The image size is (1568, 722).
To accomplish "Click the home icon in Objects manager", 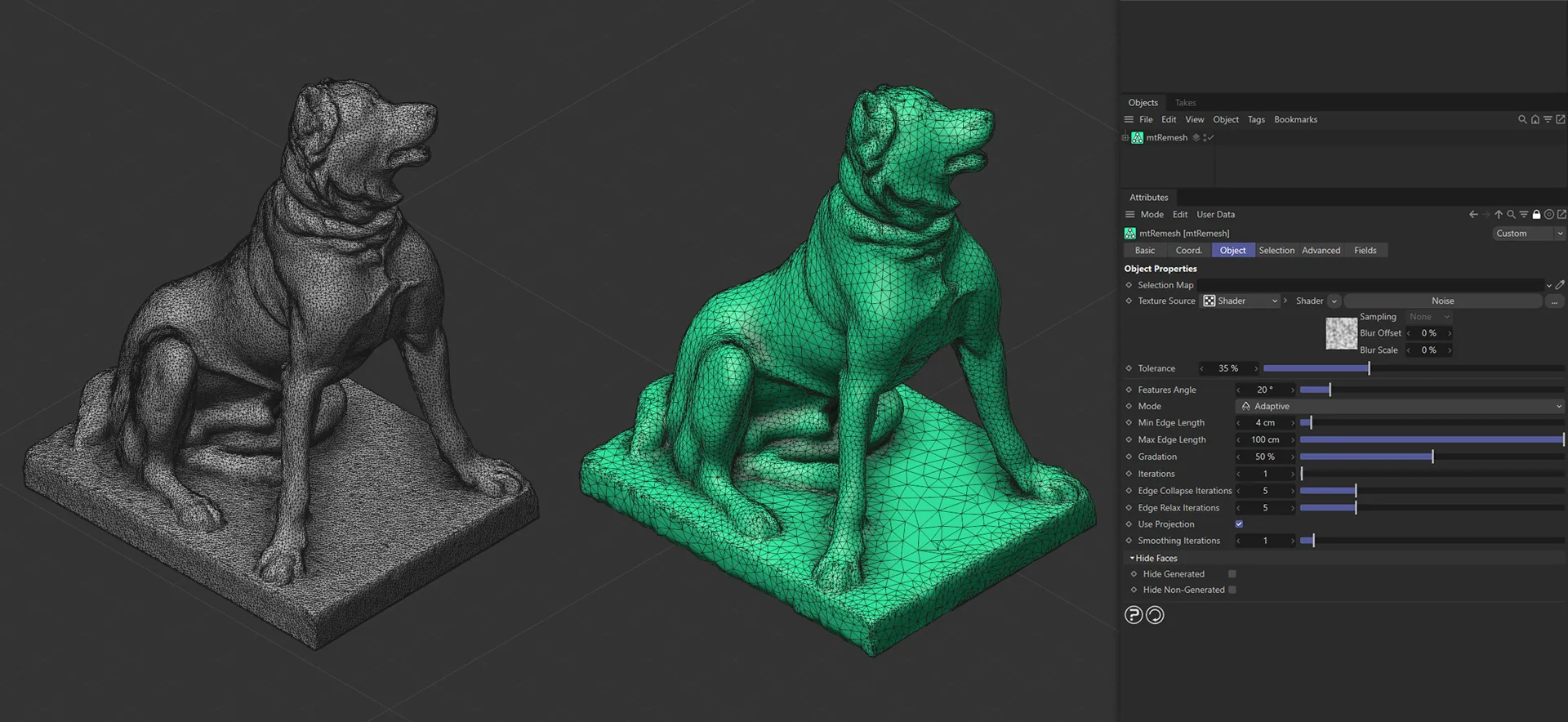I will coord(1535,119).
